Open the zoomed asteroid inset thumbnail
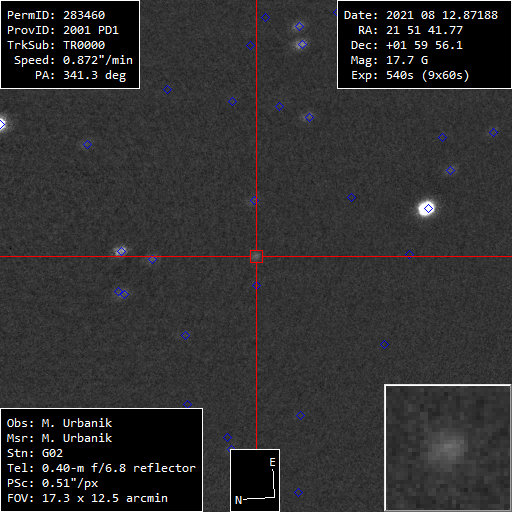This screenshot has width=512, height=512. tap(448, 448)
